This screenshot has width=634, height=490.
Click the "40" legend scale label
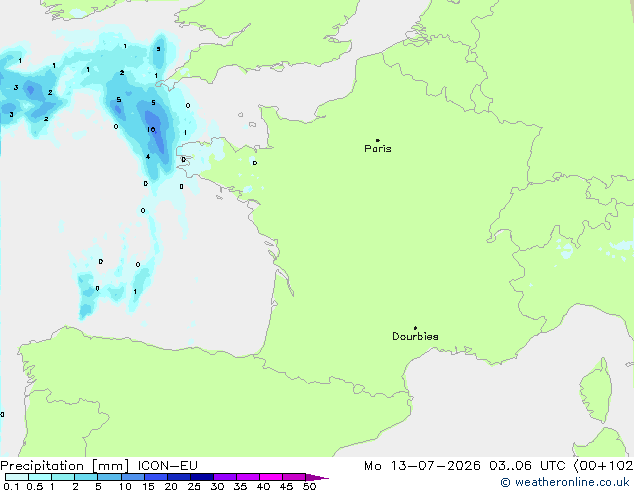click(x=263, y=486)
